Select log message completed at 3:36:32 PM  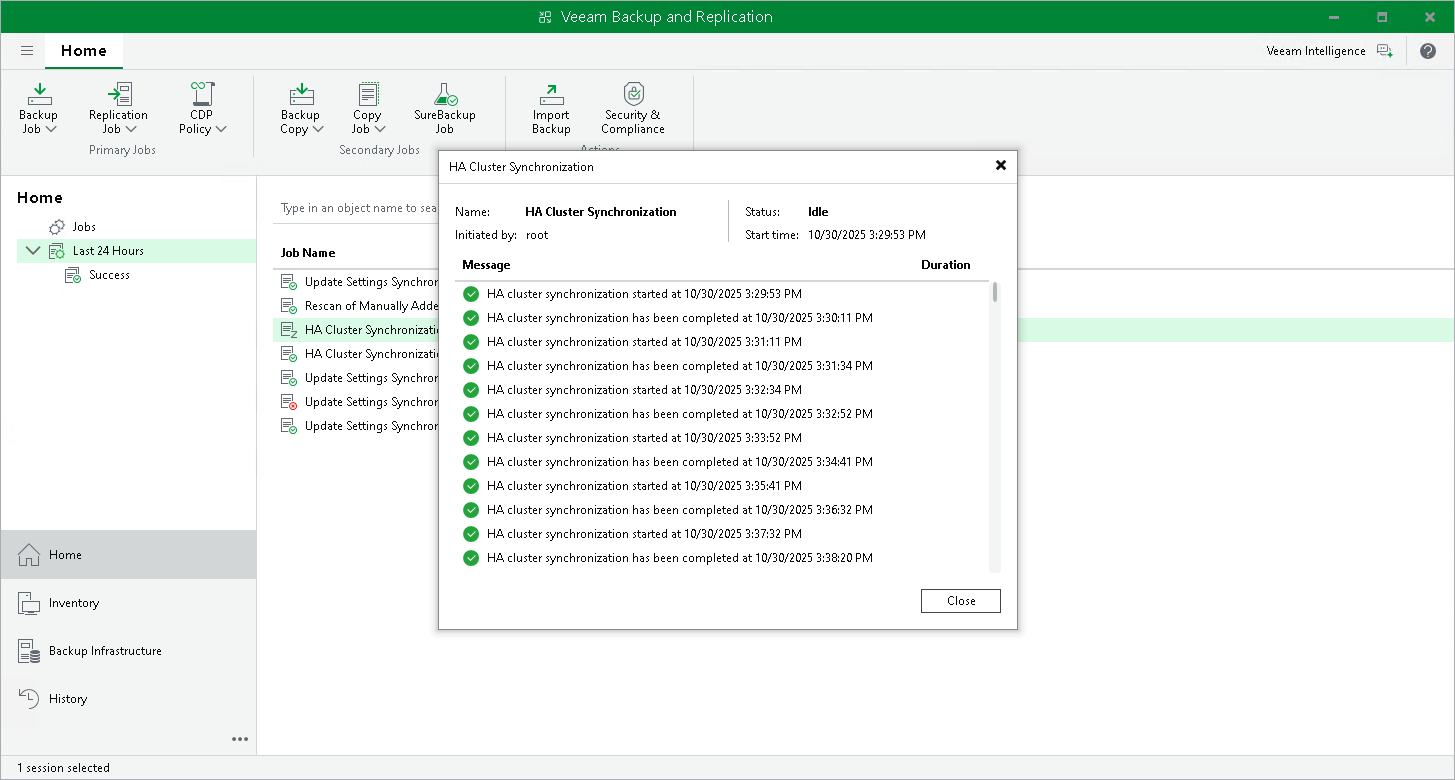point(680,510)
